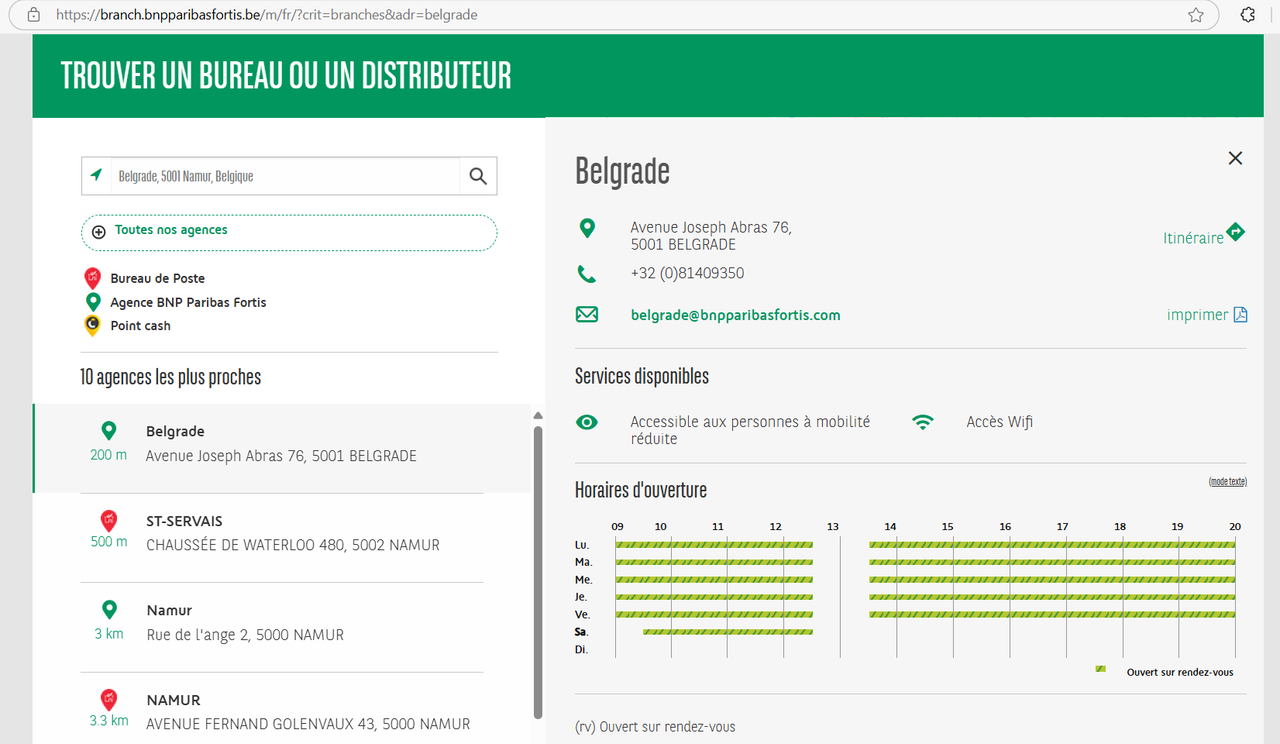
Task: Click the browser address bar URL
Action: tap(267, 15)
